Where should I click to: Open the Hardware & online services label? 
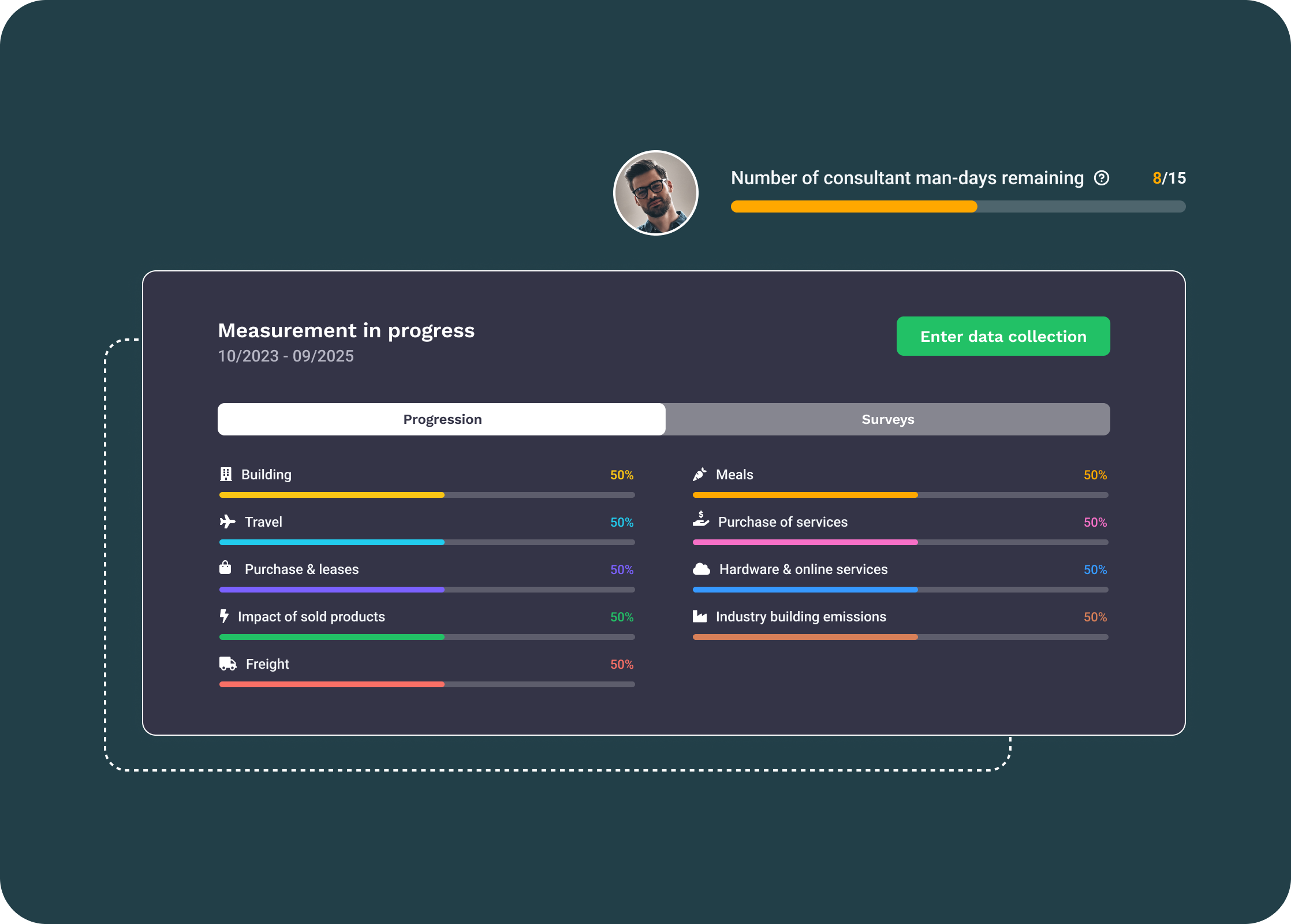(803, 569)
